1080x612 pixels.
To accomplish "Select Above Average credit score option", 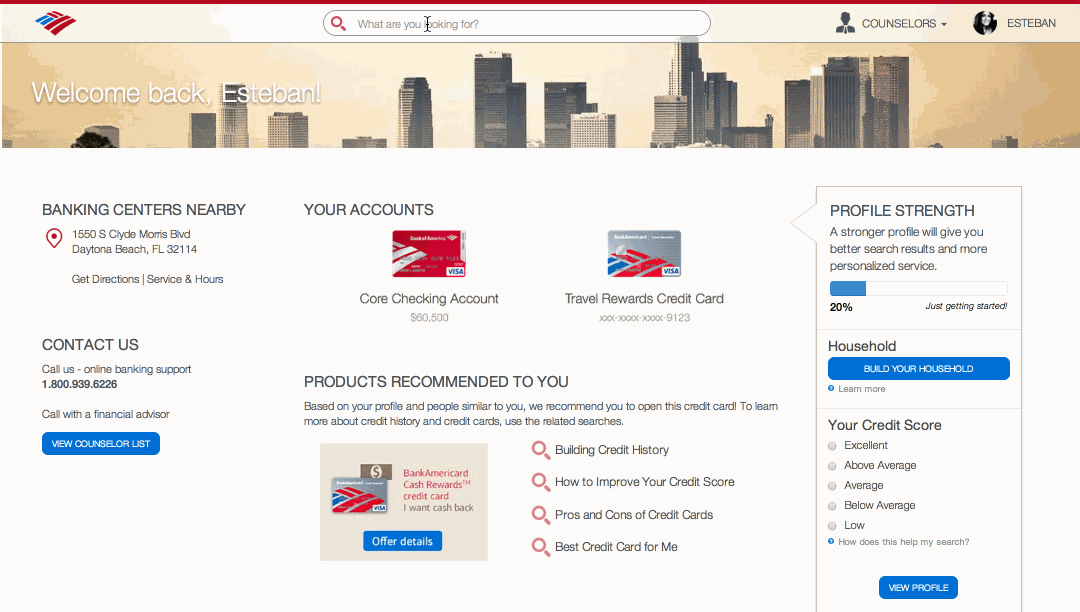I will pos(832,466).
